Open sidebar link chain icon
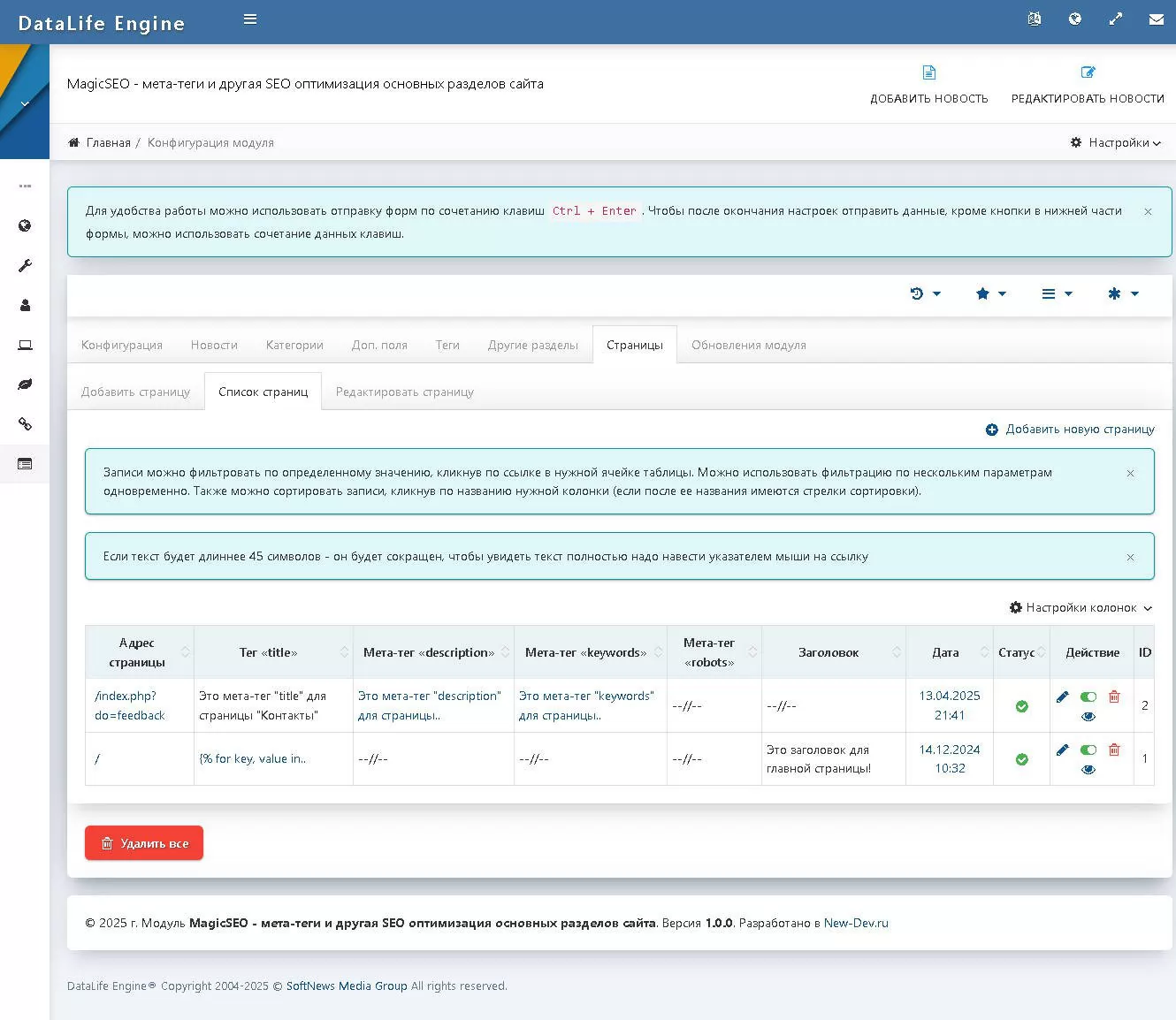Image resolution: width=1176 pixels, height=1020 pixels. [25, 424]
